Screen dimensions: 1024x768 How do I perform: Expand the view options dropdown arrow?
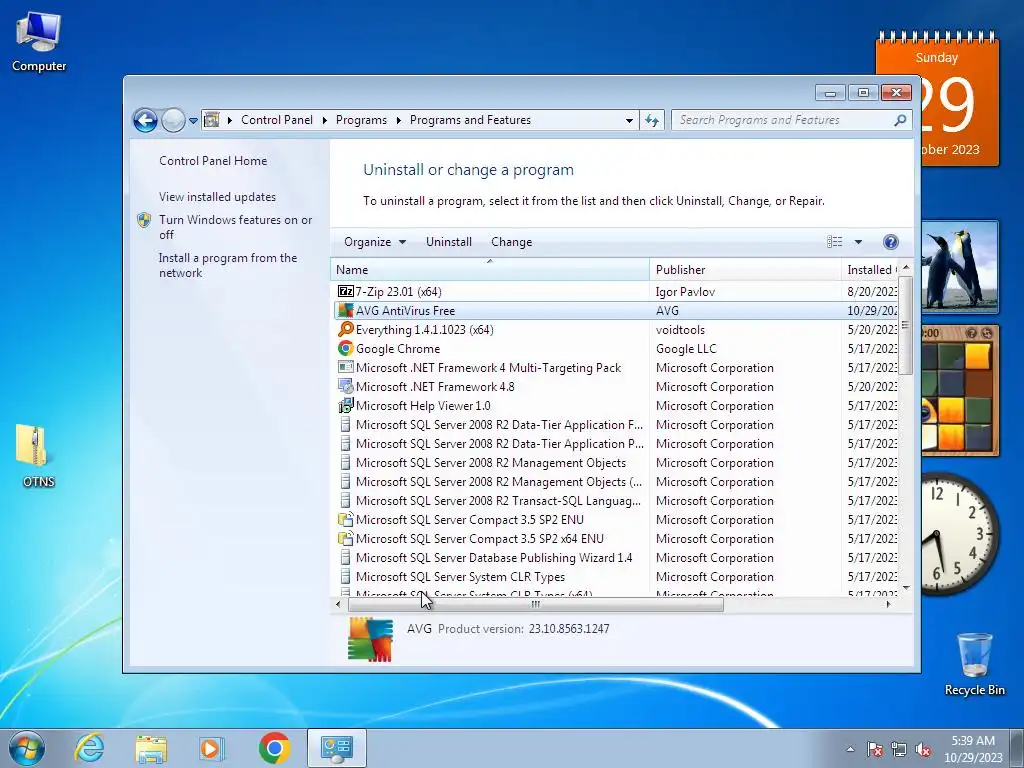tap(858, 242)
